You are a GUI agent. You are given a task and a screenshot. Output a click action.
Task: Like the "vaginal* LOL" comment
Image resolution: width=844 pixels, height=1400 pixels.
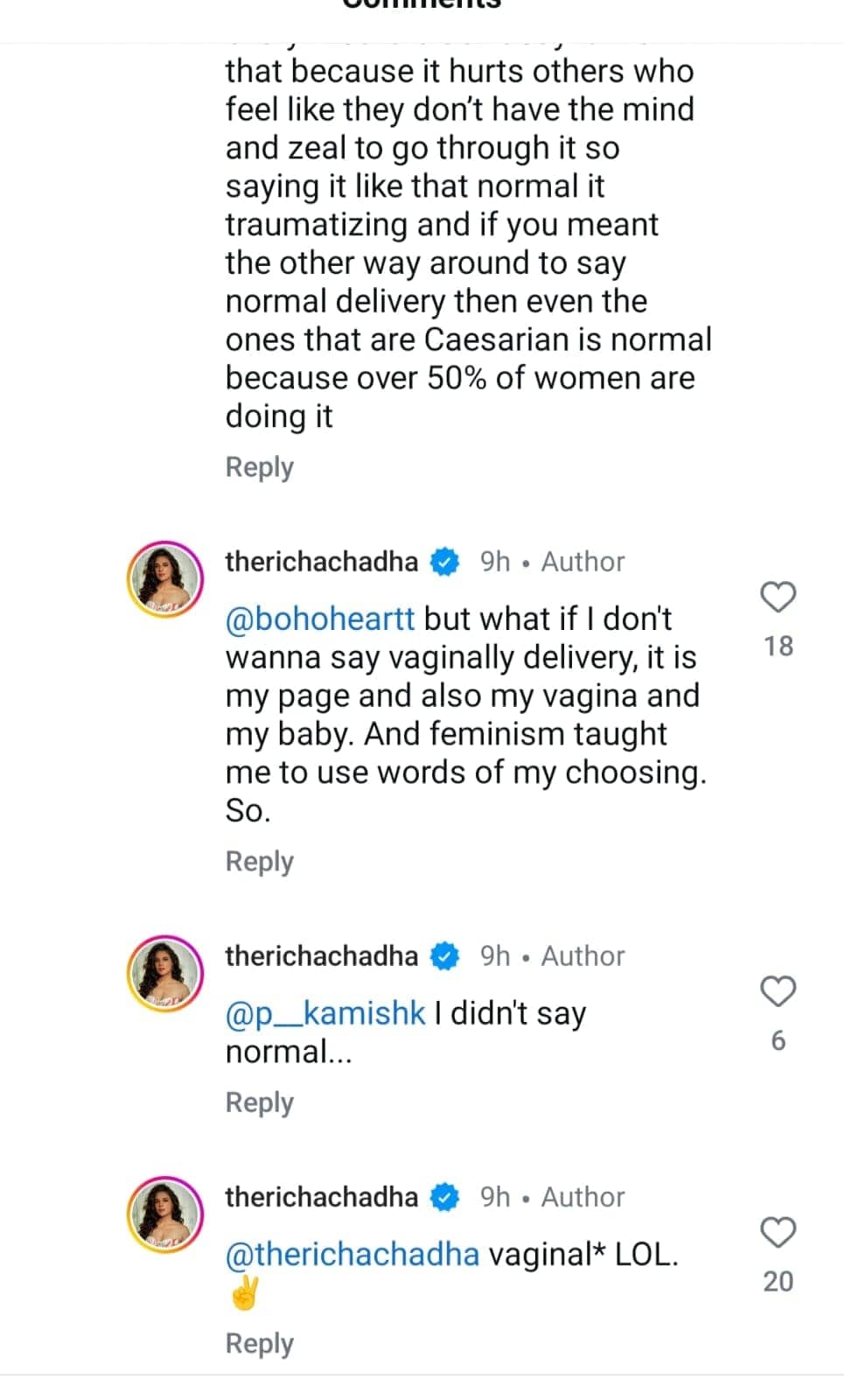[778, 1233]
